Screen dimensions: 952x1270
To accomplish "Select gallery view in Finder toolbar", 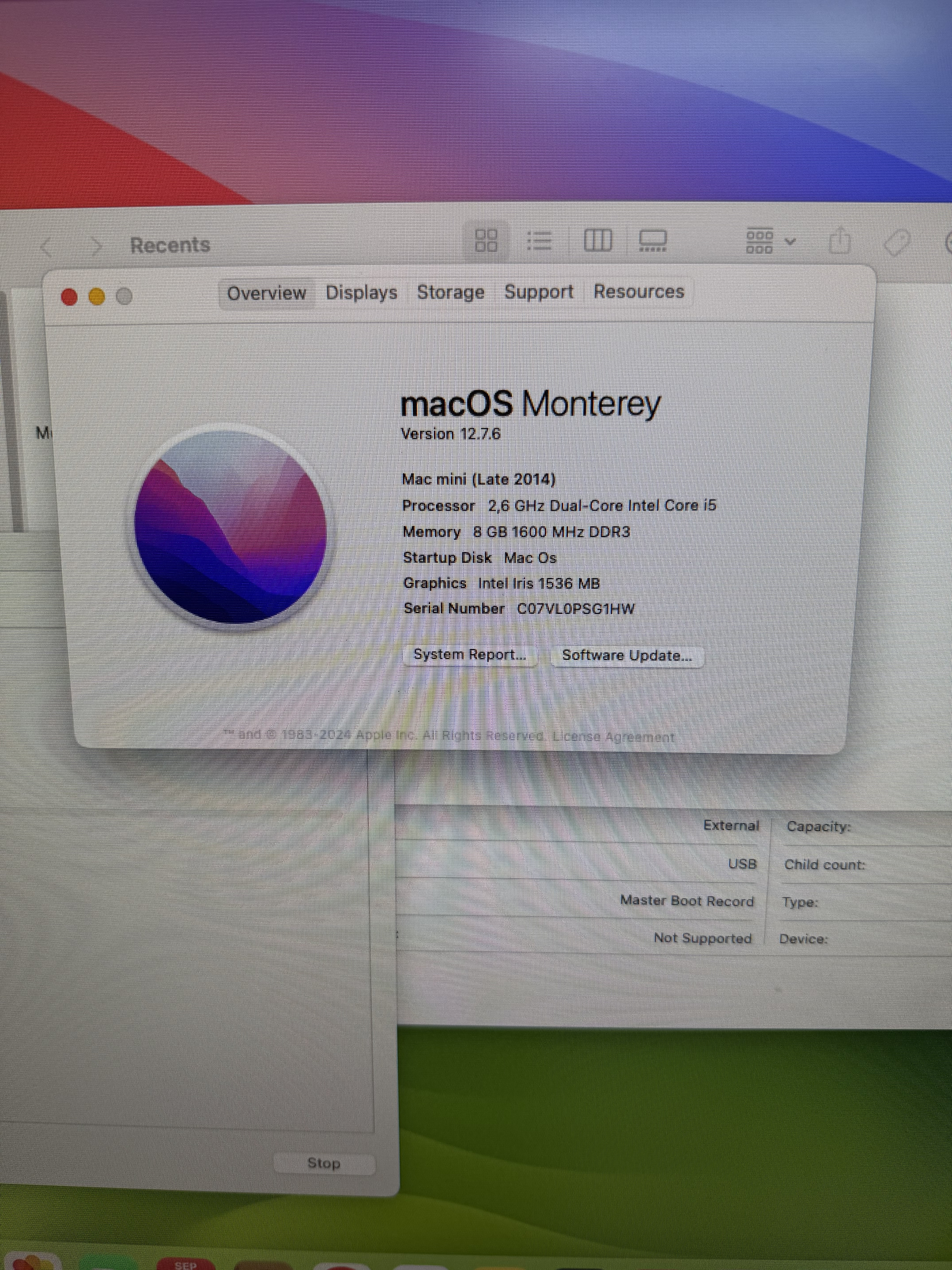I will tap(653, 241).
